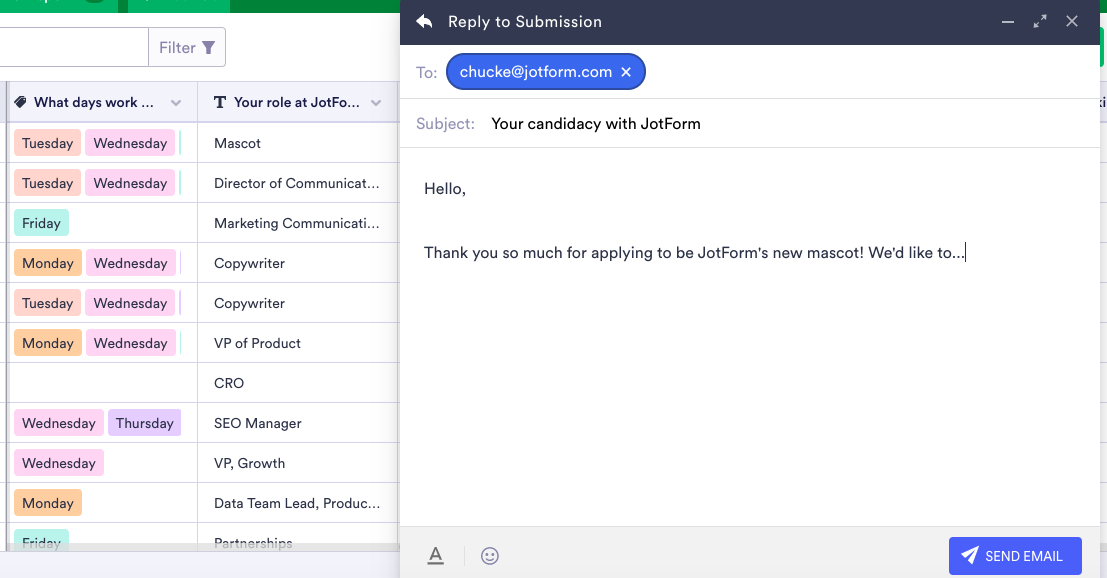
Task: Remove chucke@jotform.com recipient chip
Action: point(626,72)
